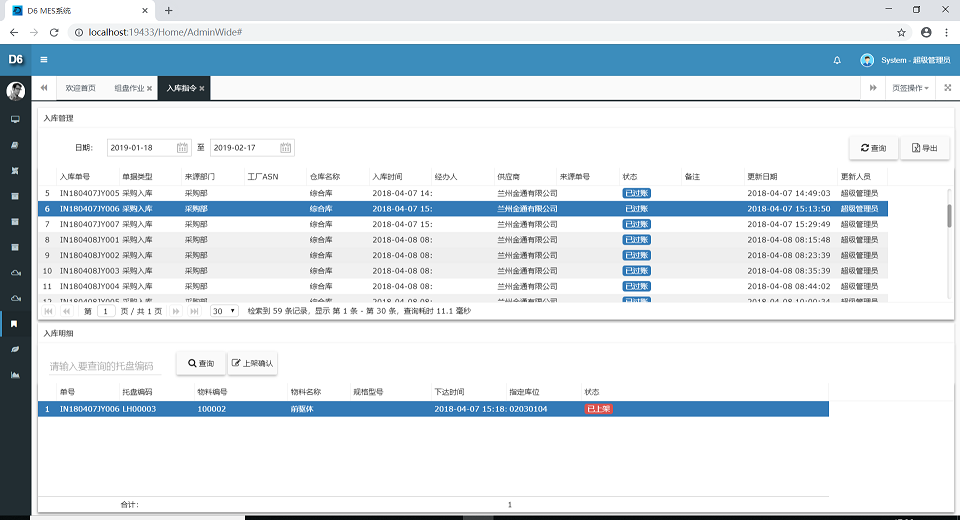This screenshot has height=520, width=960.
Task: Click the 查询 search button in 入库明细
Action: coord(201,363)
